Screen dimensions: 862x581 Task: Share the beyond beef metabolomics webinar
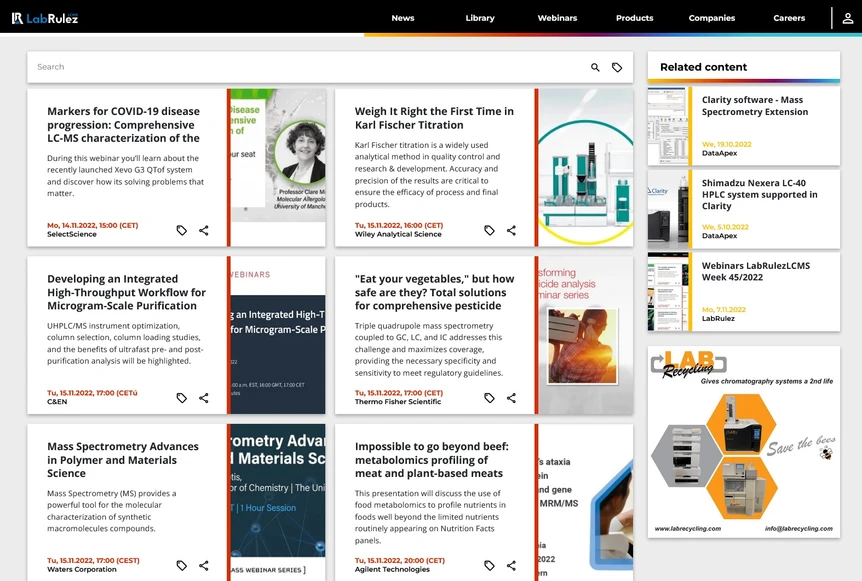[x=511, y=566]
